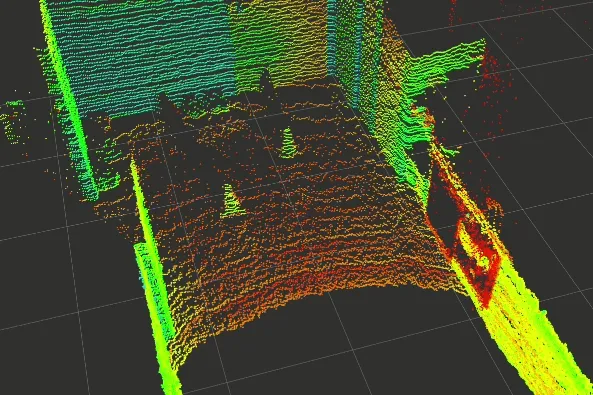
Task: Click the upper green traffic cone point cluster
Action: point(289,143)
